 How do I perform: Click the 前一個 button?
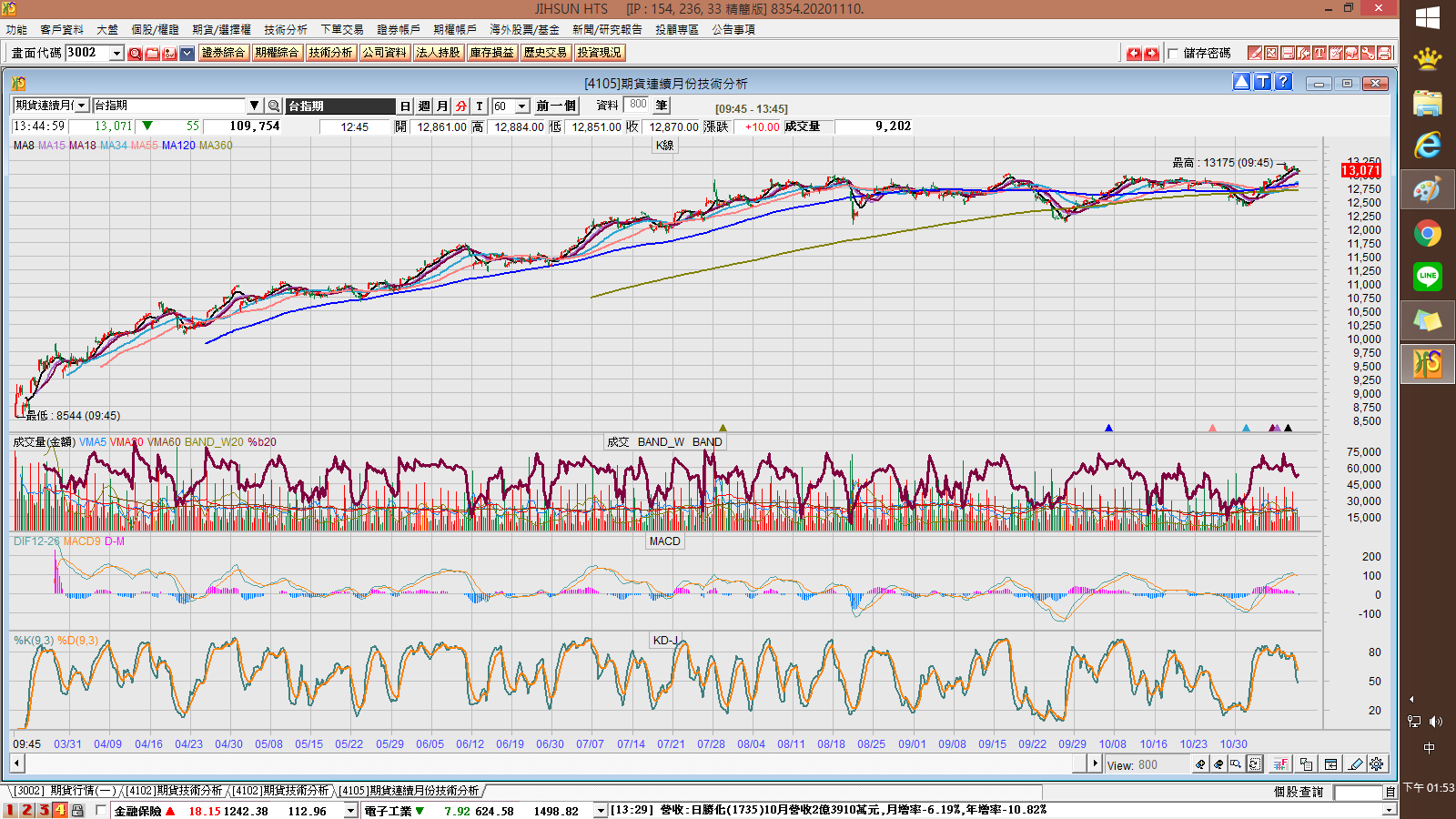point(556,106)
